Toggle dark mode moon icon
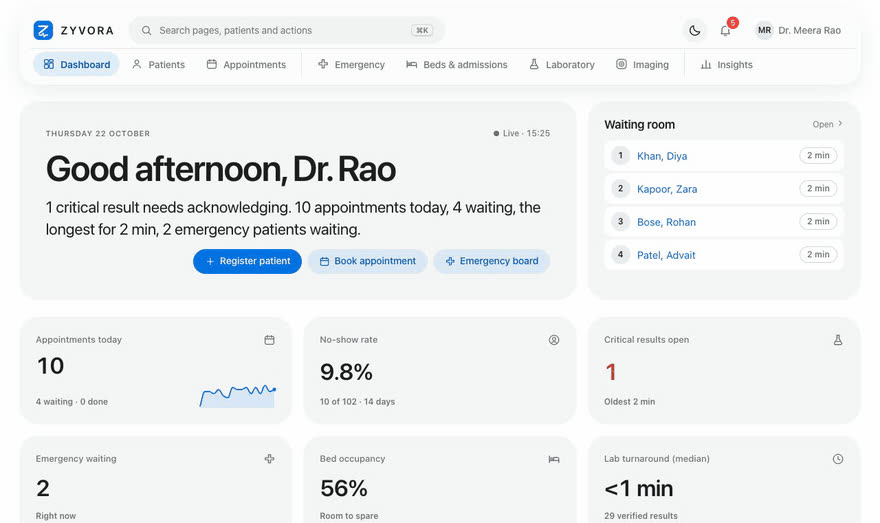The height and width of the screenshot is (523, 880). pyautogui.click(x=695, y=30)
